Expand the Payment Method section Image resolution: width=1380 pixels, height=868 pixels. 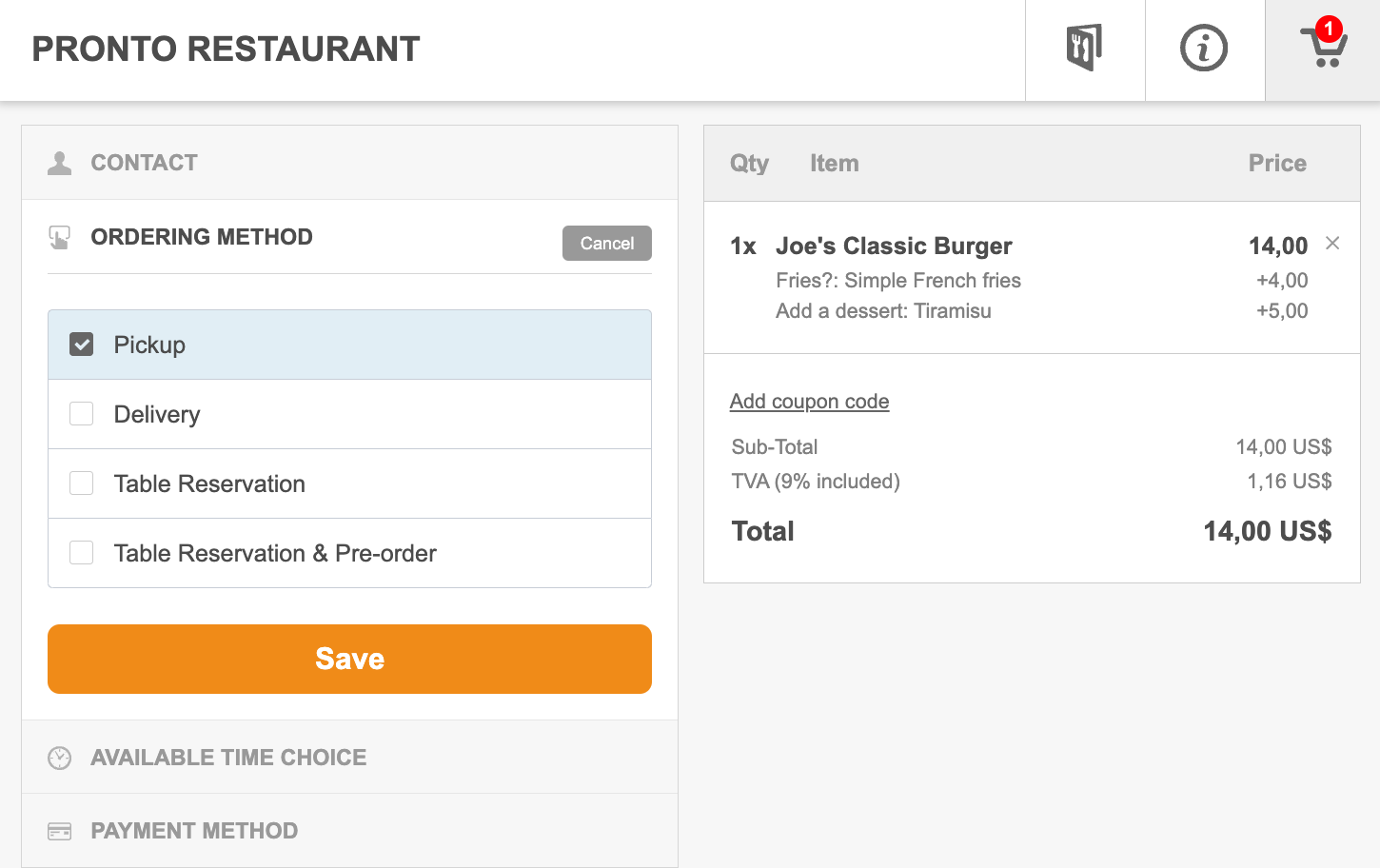coord(194,830)
